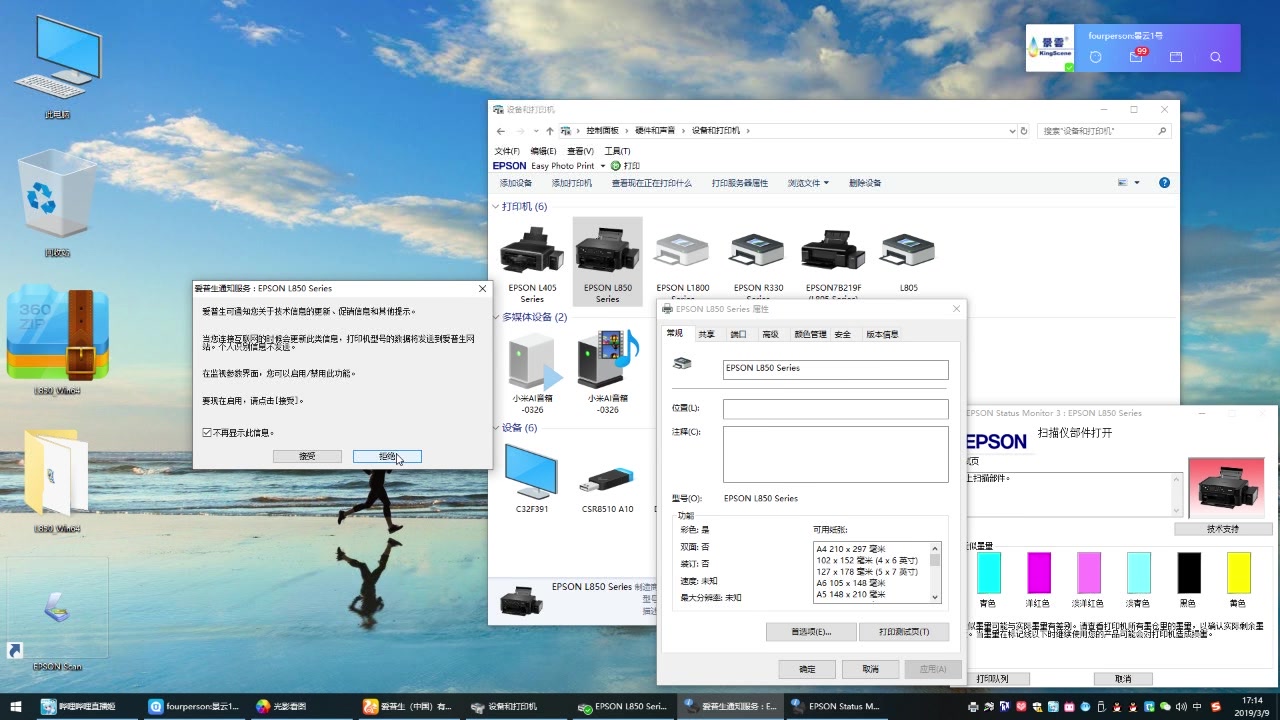The height and width of the screenshot is (720, 1280).
Task: Click the magenta 洋红色 ink level swatch
Action: pos(1039,573)
